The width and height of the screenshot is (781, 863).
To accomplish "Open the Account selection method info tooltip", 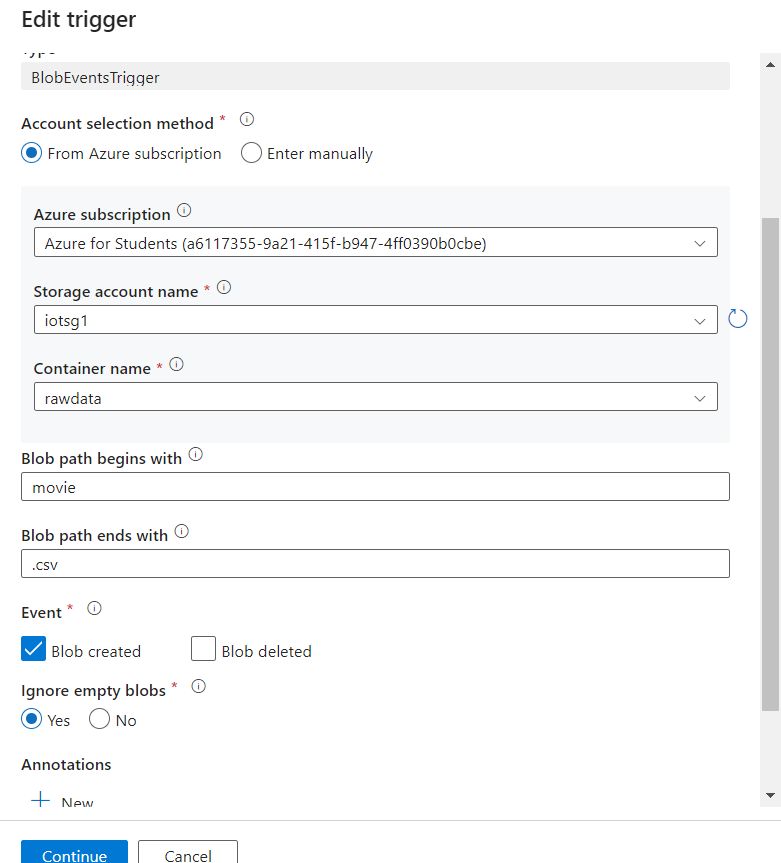I will tap(246, 119).
